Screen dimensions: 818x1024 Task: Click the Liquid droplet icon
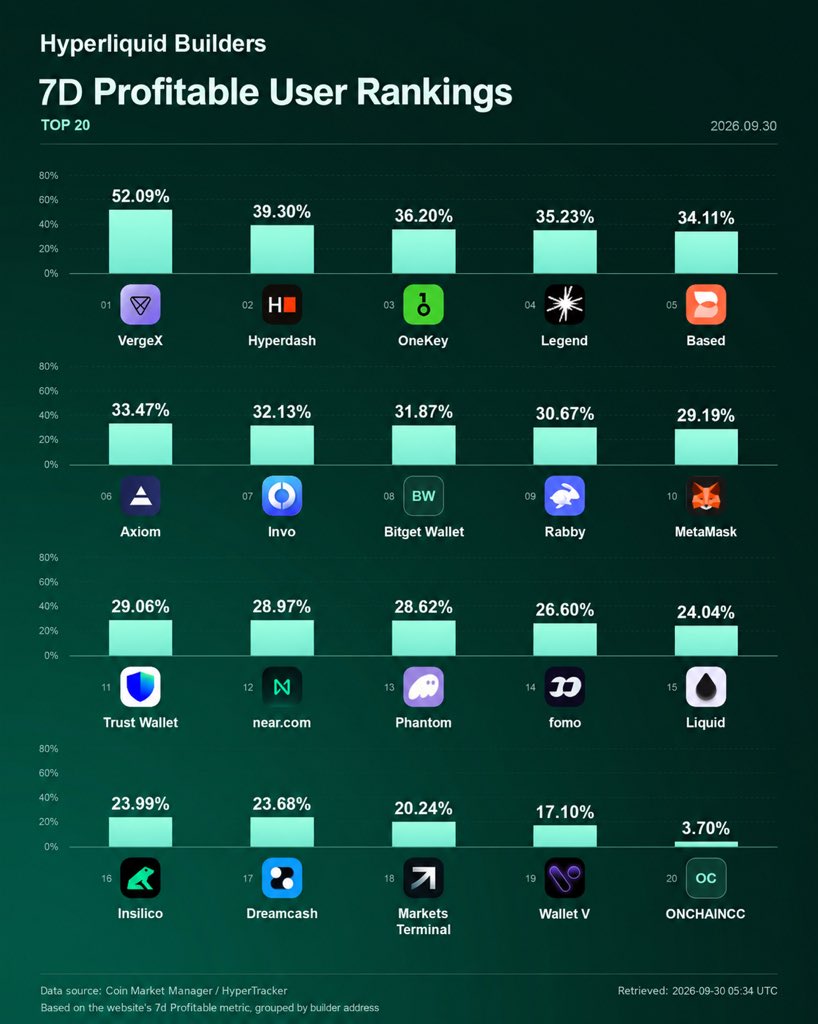(x=706, y=686)
